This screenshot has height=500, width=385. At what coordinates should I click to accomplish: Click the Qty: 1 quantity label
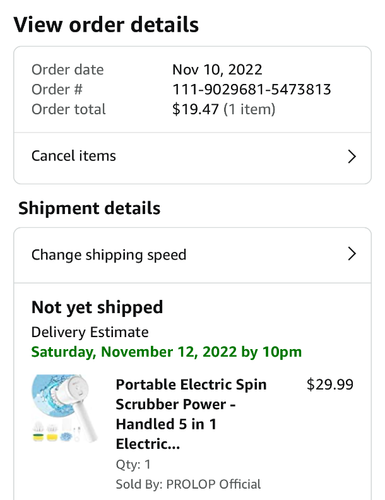pos(133,464)
